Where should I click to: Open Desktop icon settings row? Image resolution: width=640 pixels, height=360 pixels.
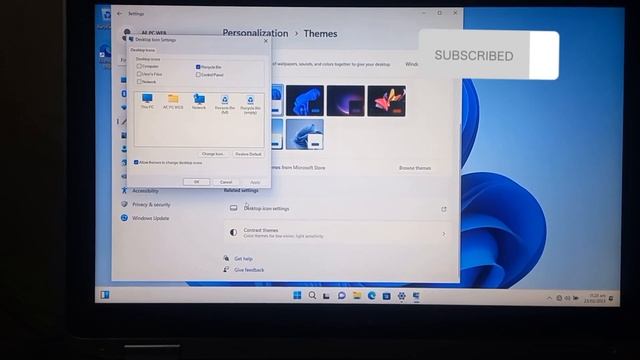coord(338,209)
